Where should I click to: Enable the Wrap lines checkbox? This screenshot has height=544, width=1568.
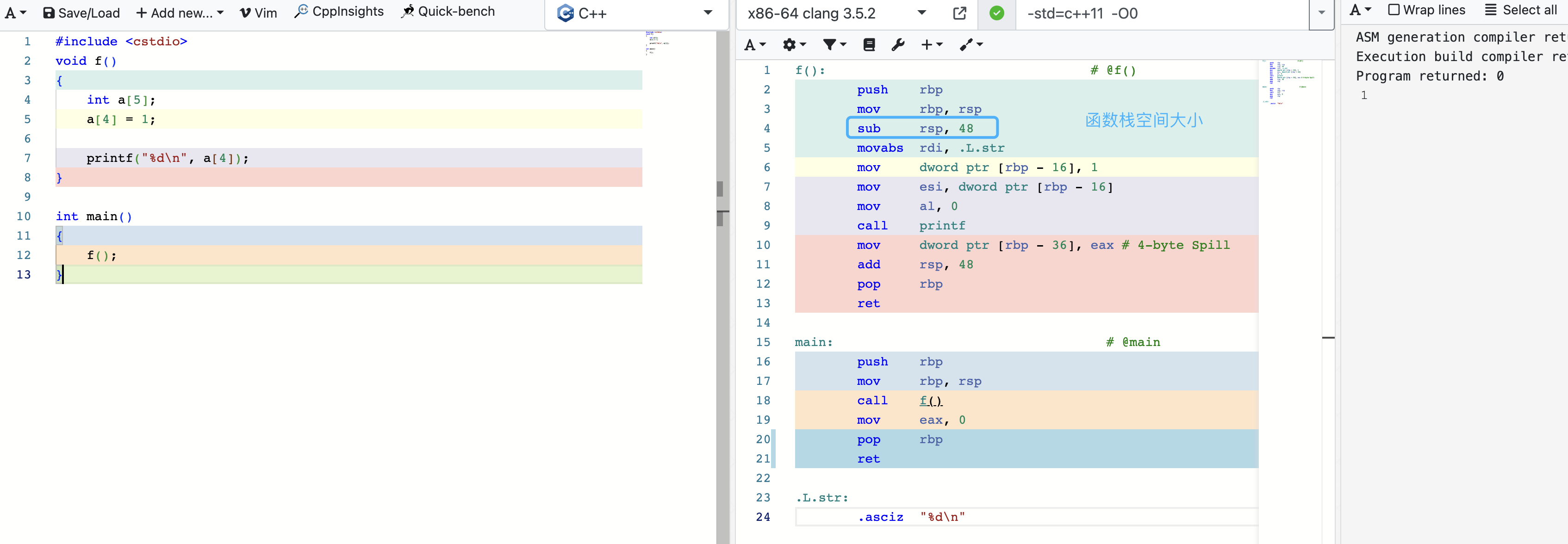click(x=1394, y=10)
